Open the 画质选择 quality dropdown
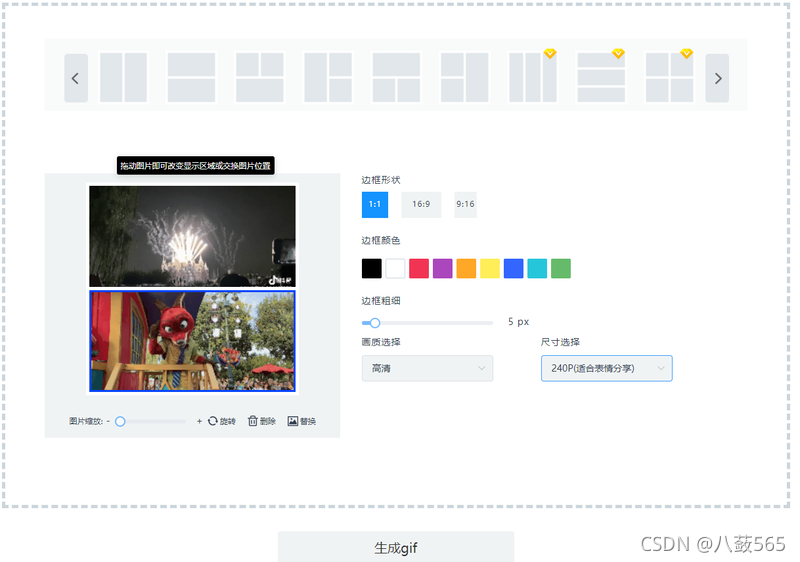800x562 pixels. [427, 368]
